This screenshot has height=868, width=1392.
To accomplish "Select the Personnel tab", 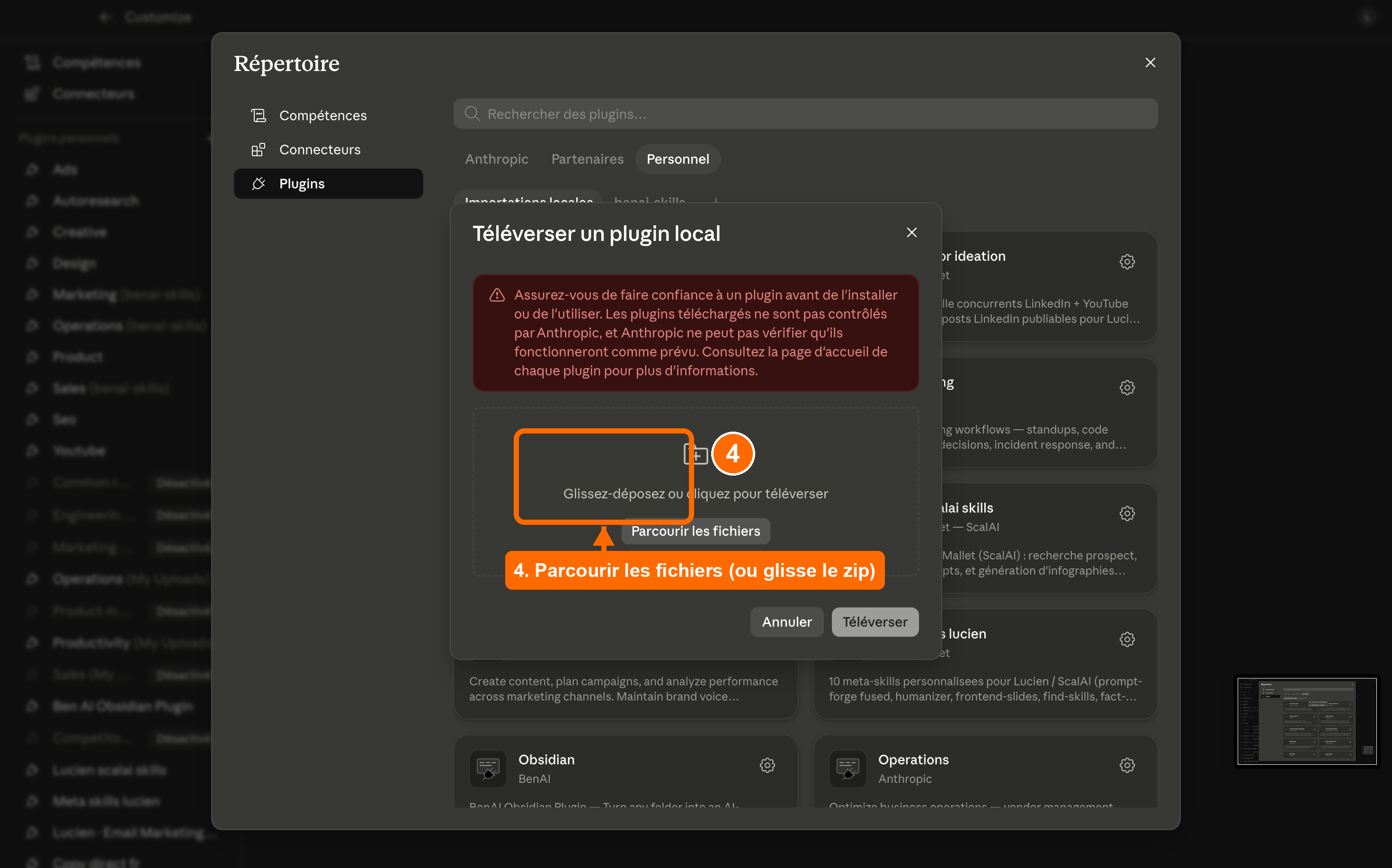I will [x=678, y=159].
